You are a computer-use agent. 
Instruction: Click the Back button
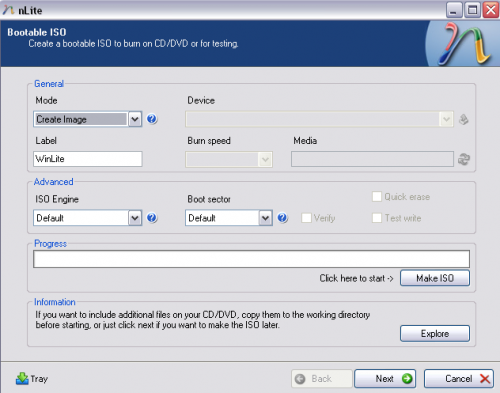322,379
